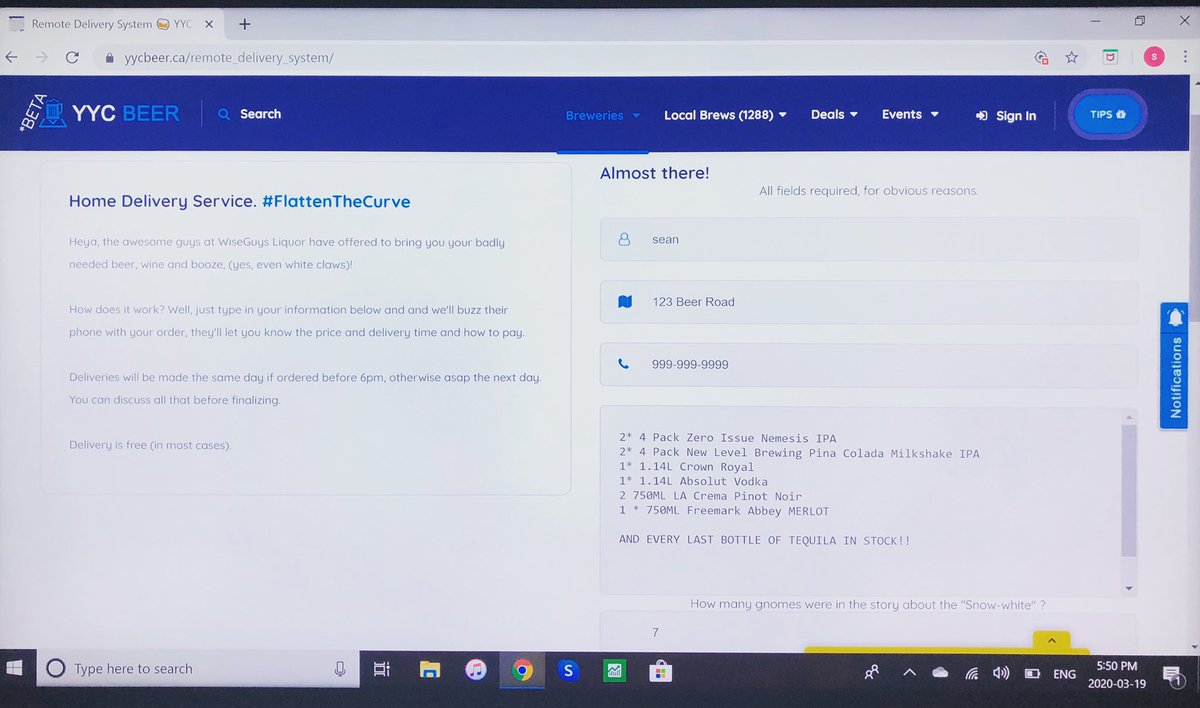Click the Delivery is free text line

pyautogui.click(x=150, y=445)
